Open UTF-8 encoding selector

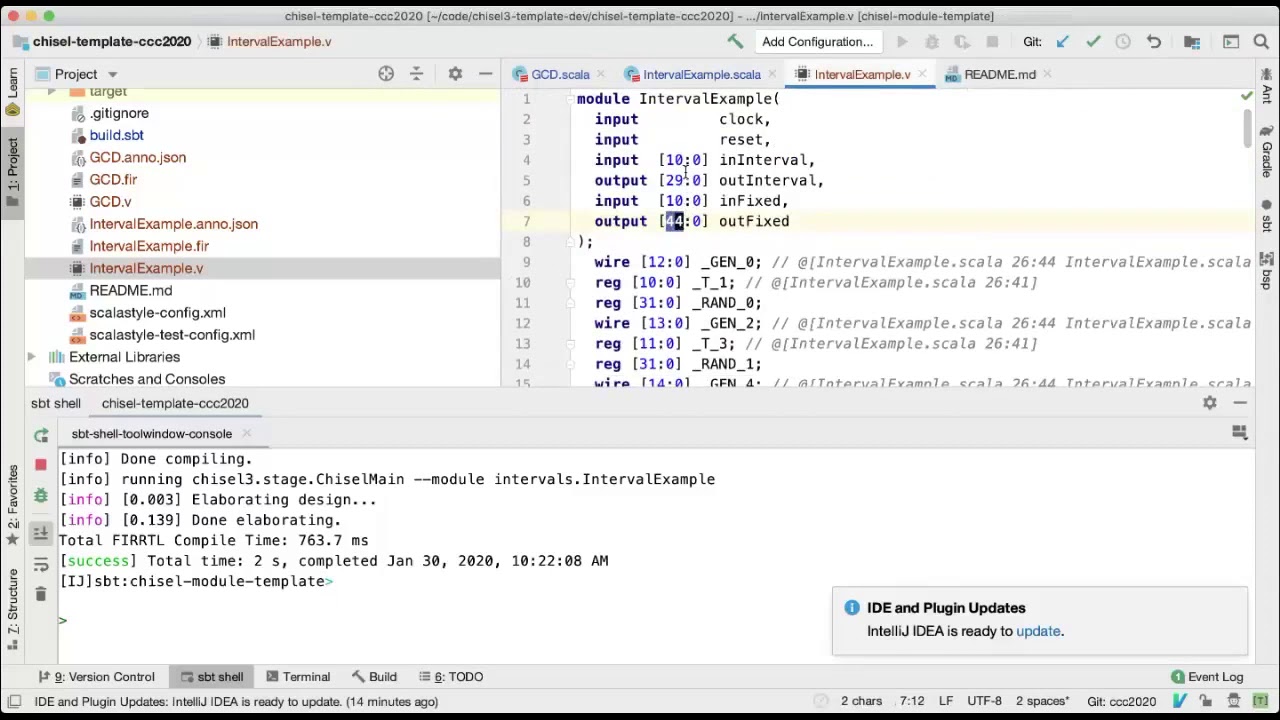[x=984, y=701]
